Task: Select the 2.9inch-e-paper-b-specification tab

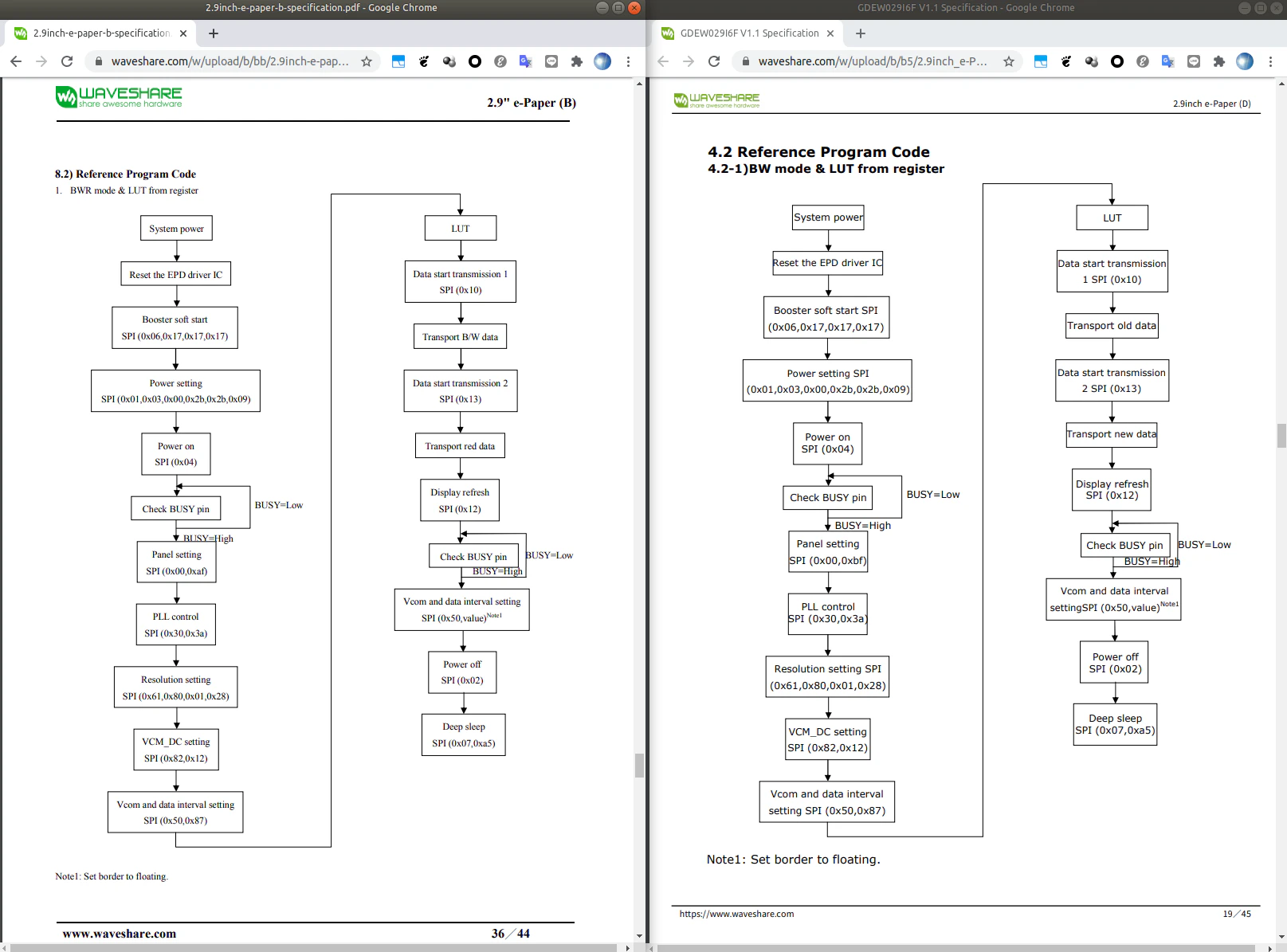Action: (101, 33)
